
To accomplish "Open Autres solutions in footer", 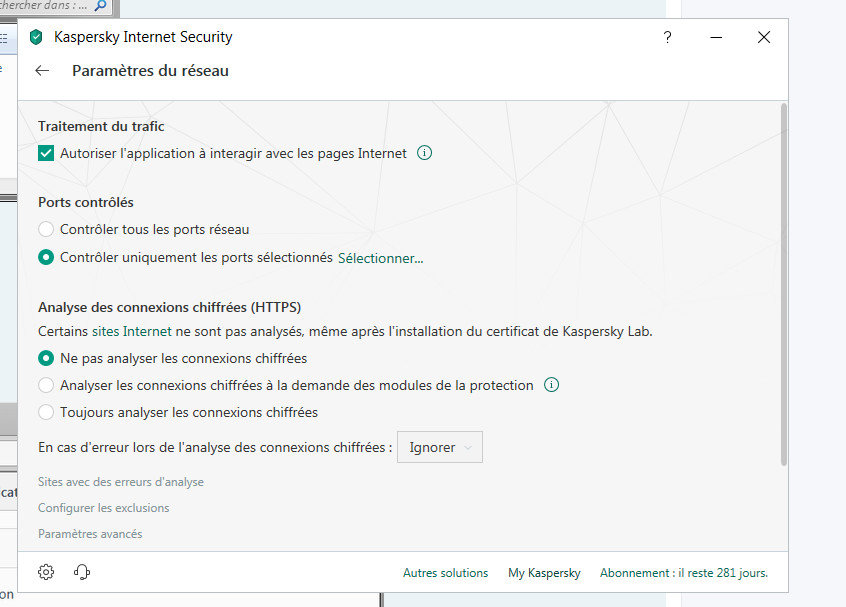I will 445,573.
